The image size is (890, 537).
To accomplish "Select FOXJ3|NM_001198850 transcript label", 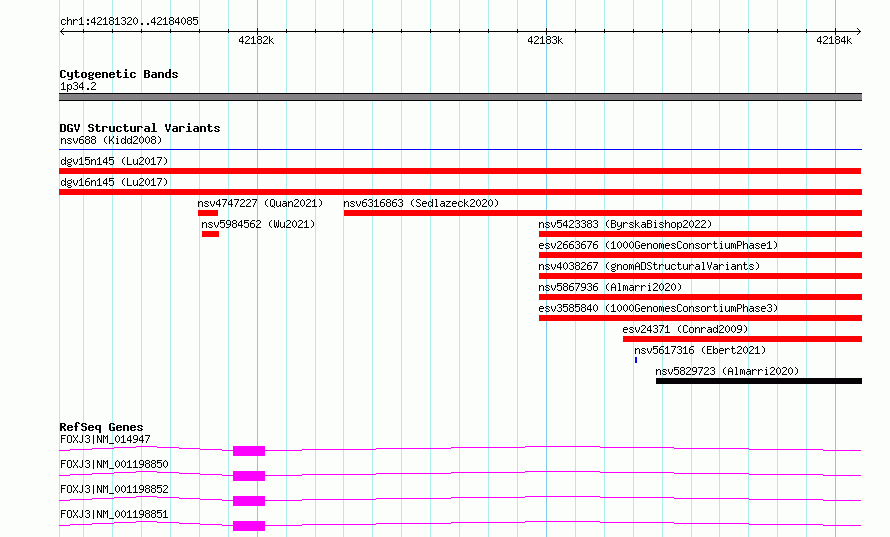I will tap(114, 464).
